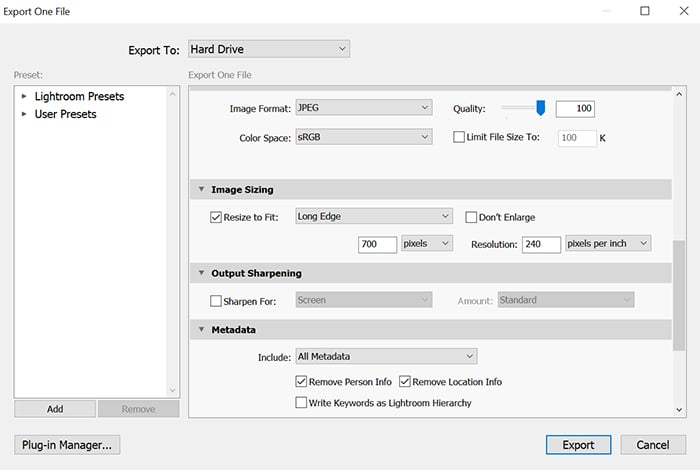
Task: Open the Amount Standard dropdown
Action: 566,300
